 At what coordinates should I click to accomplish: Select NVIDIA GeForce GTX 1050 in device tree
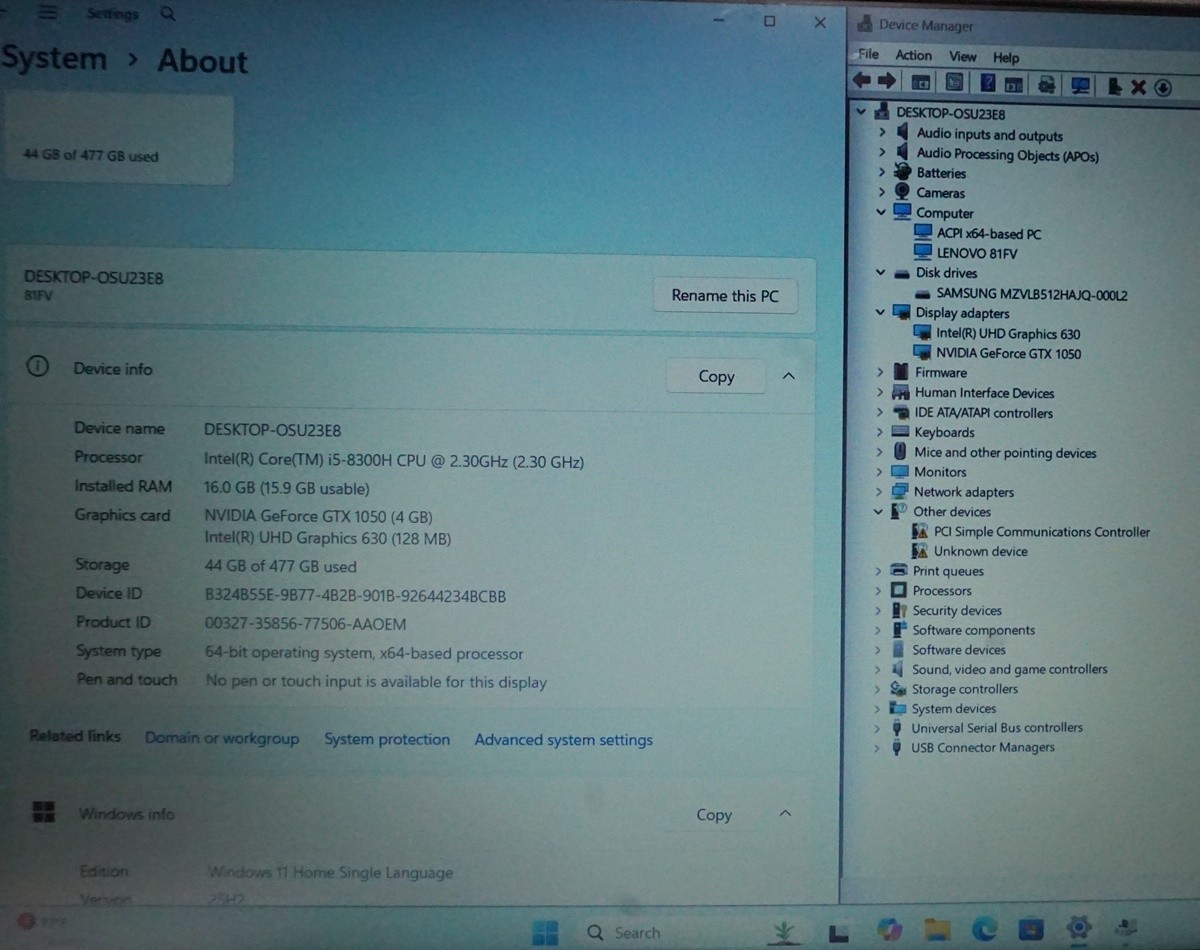point(1008,353)
